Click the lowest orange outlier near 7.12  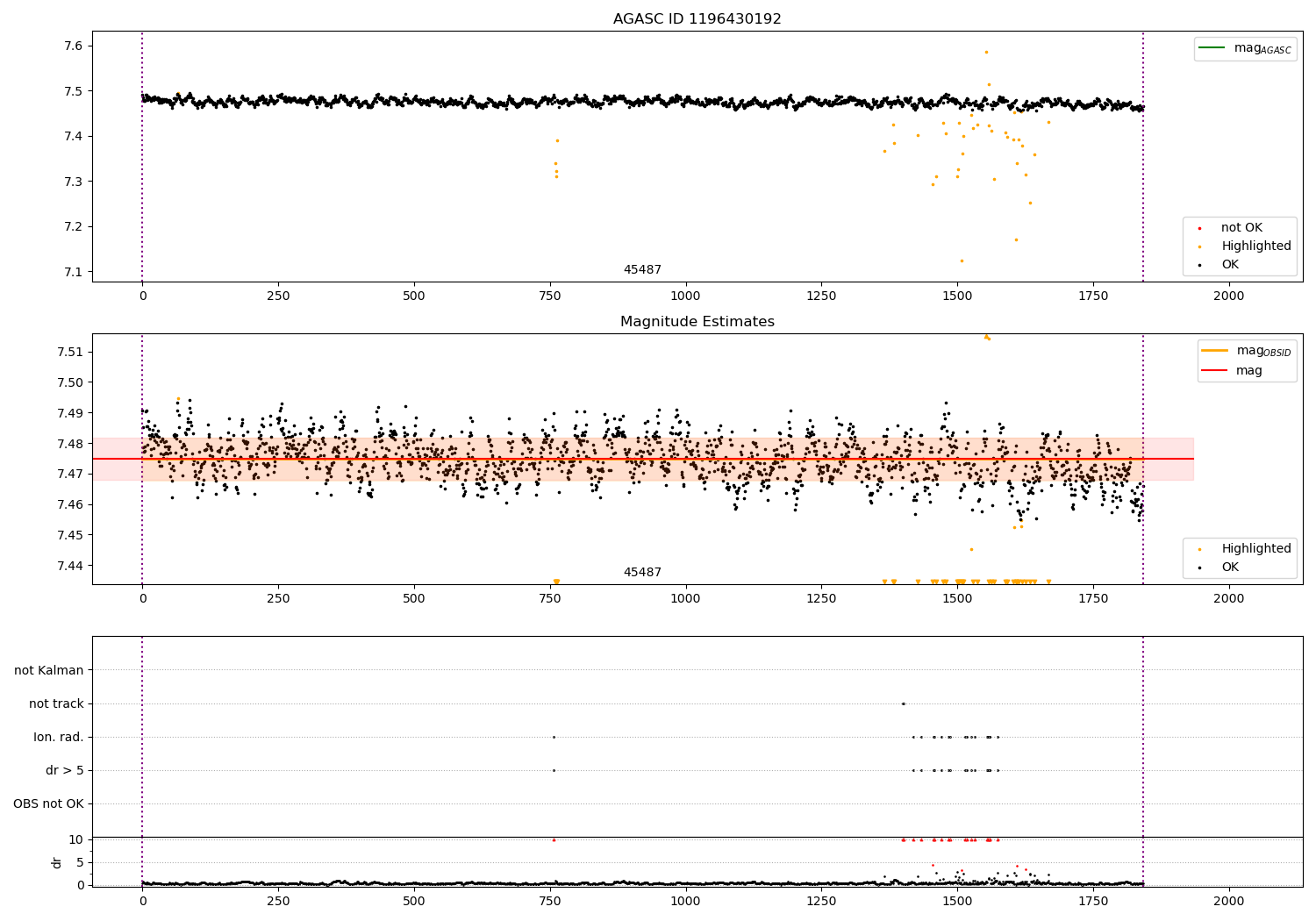tap(962, 261)
